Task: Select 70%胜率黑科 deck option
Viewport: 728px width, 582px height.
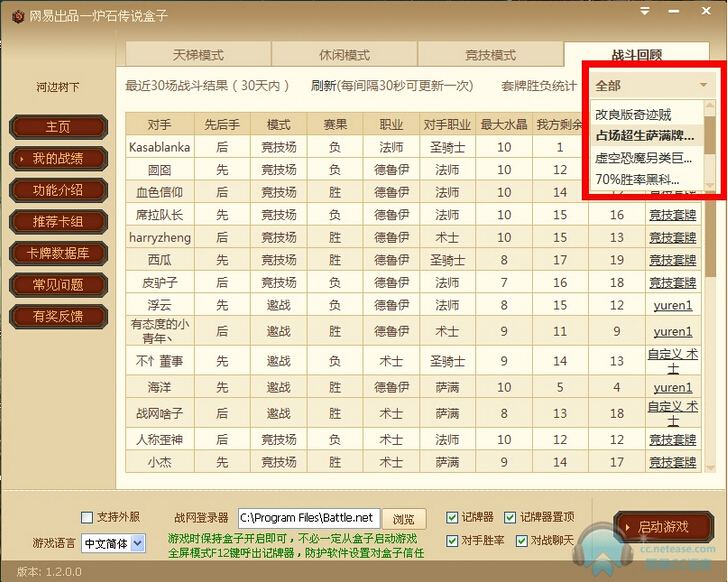Action: coord(647,179)
